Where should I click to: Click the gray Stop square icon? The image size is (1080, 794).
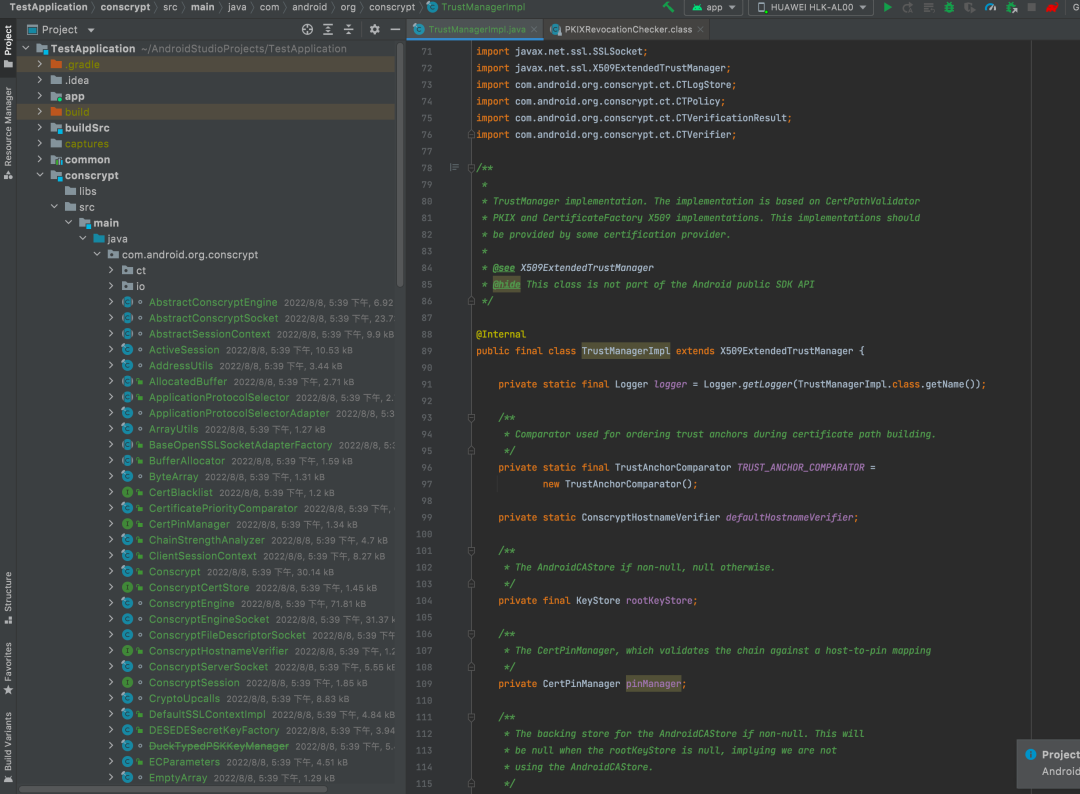tap(1031, 8)
